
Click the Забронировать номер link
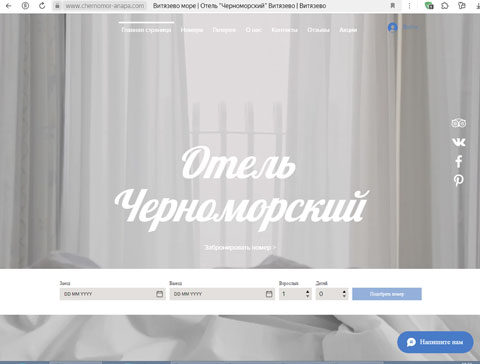point(240,247)
